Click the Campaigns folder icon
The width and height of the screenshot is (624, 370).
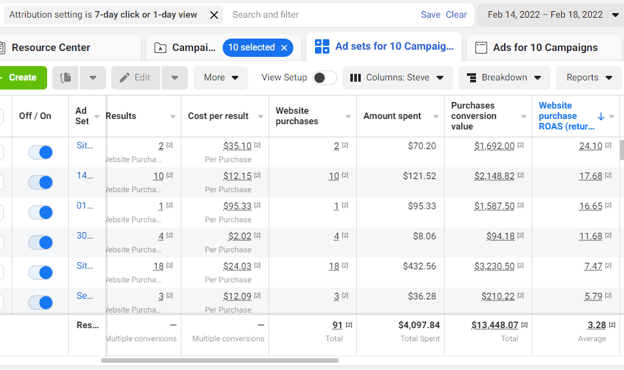[160, 48]
